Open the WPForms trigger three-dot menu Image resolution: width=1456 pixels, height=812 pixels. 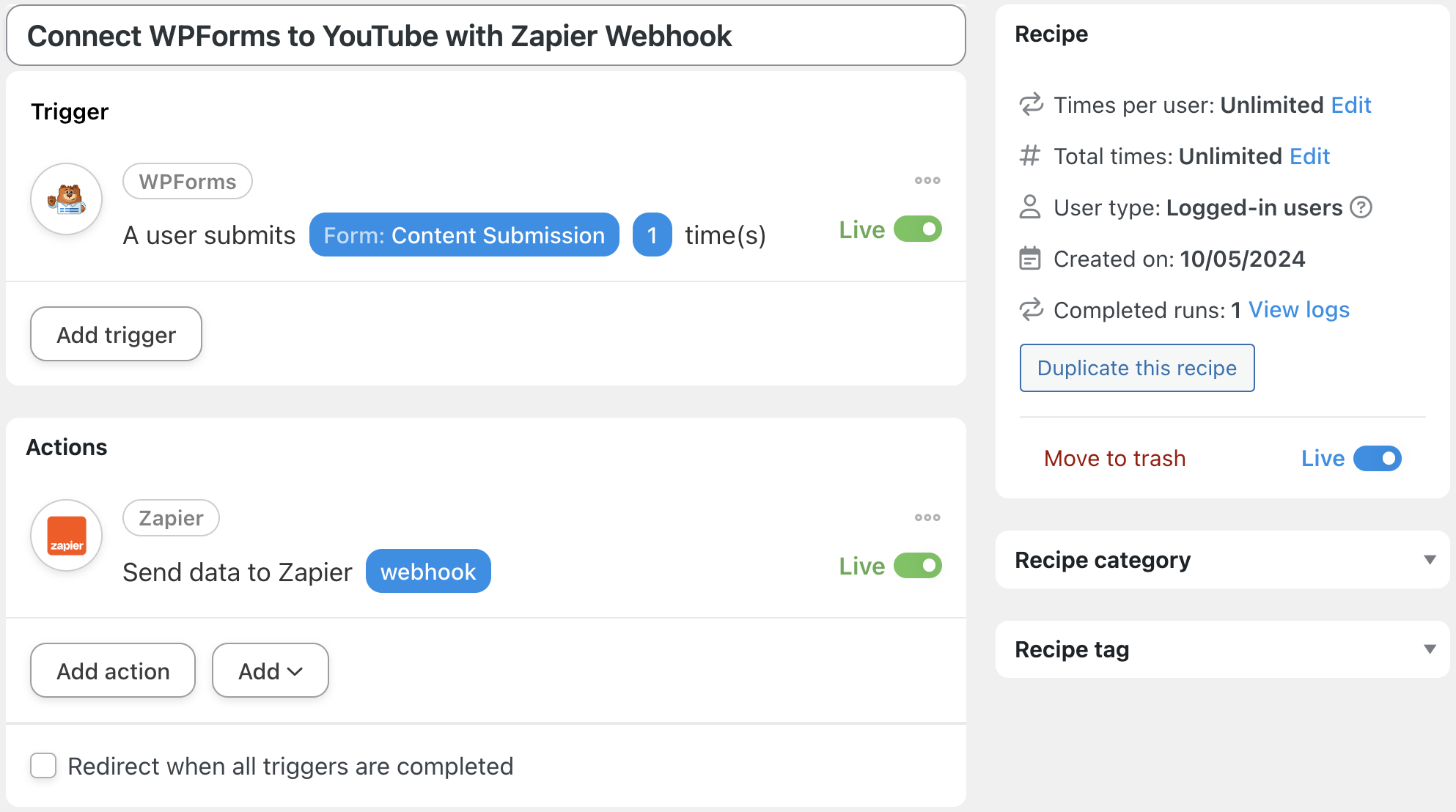tap(927, 180)
